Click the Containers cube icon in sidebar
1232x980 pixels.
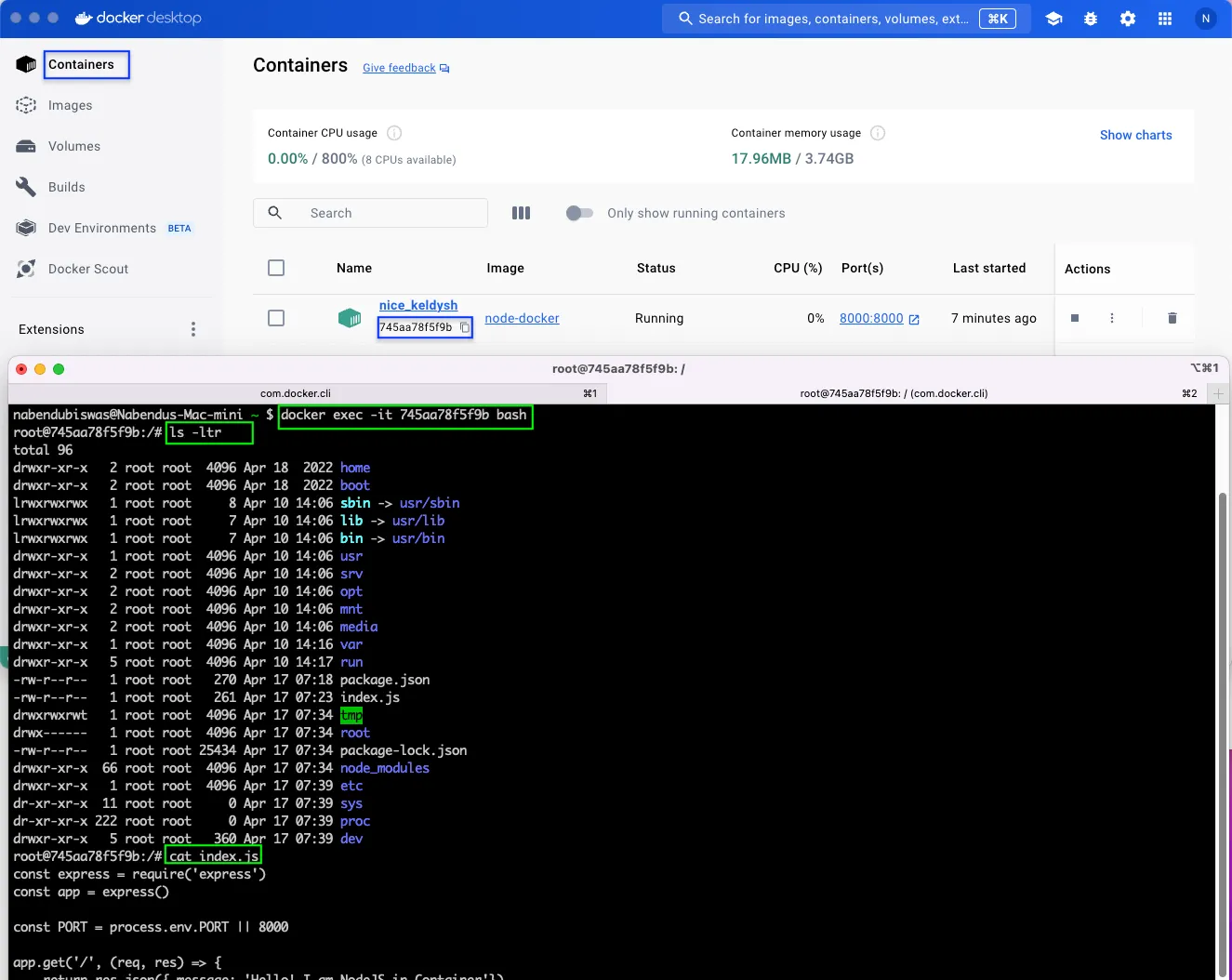pyautogui.click(x=26, y=64)
